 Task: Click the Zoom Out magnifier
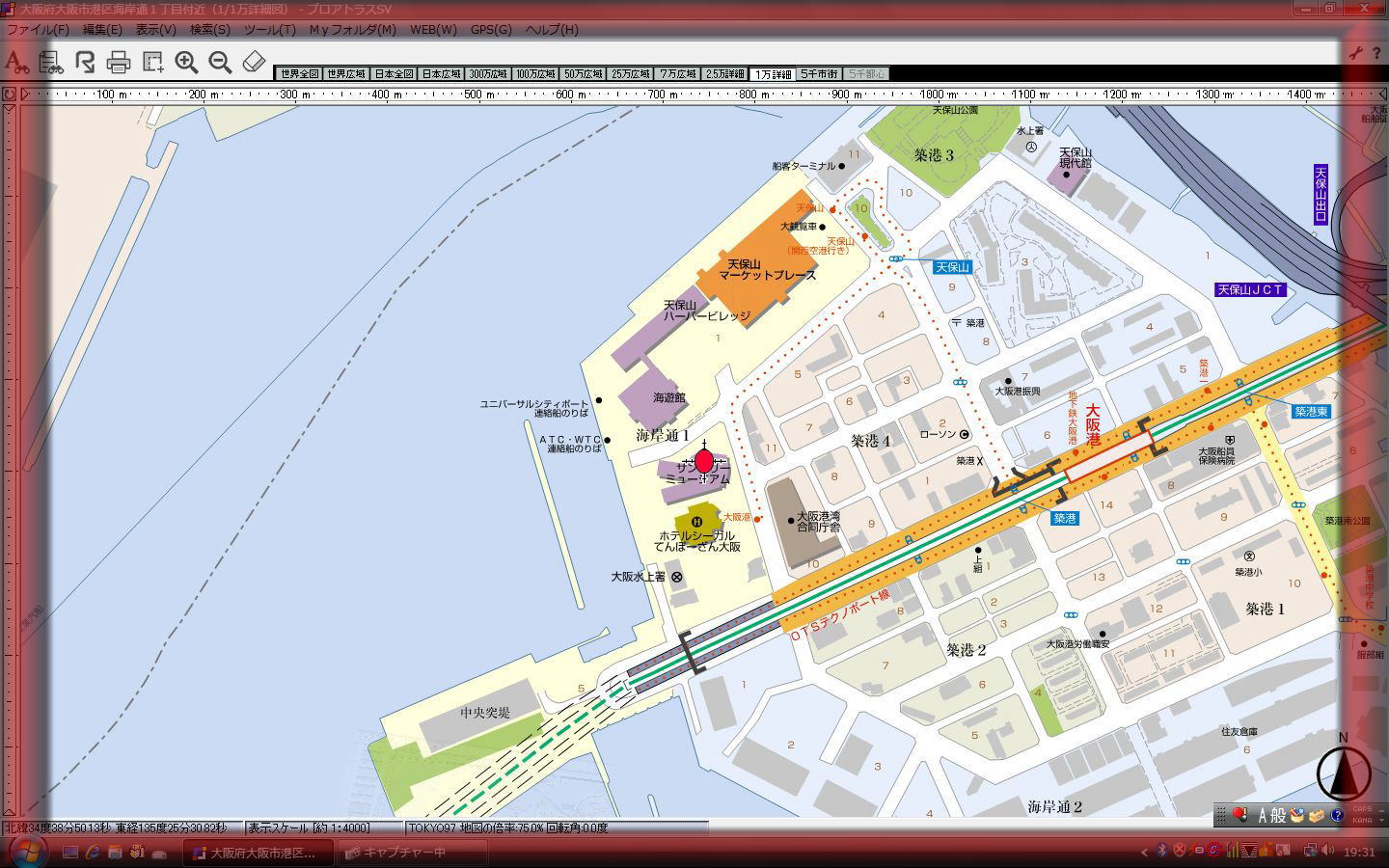click(220, 63)
